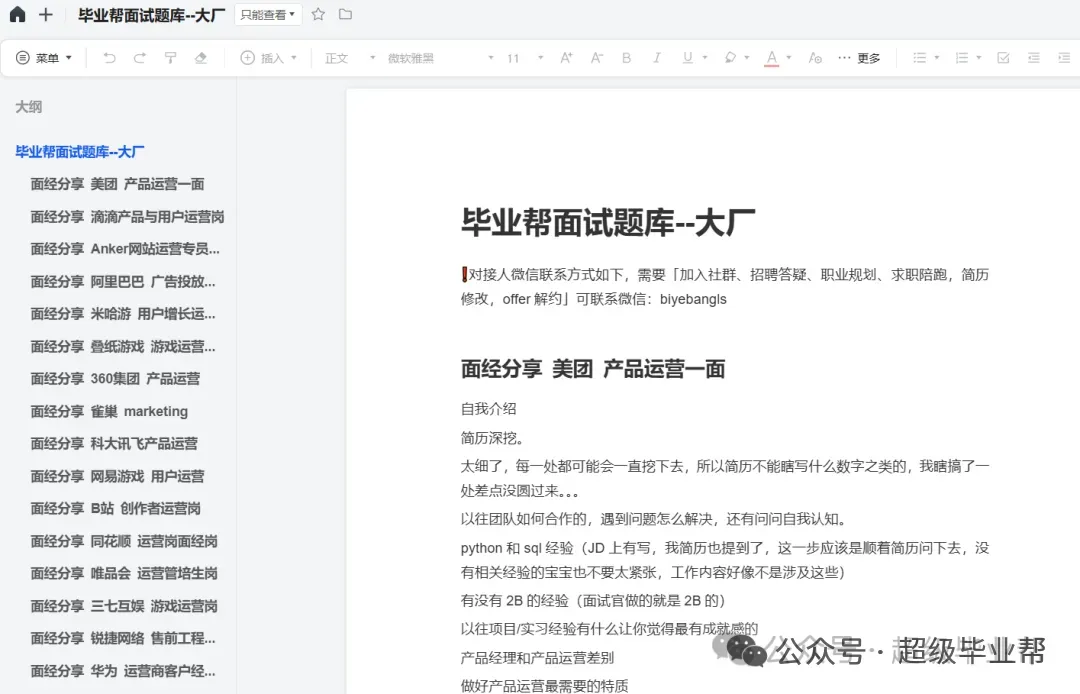
Task: Toggle bold formatting
Action: click(x=626, y=58)
